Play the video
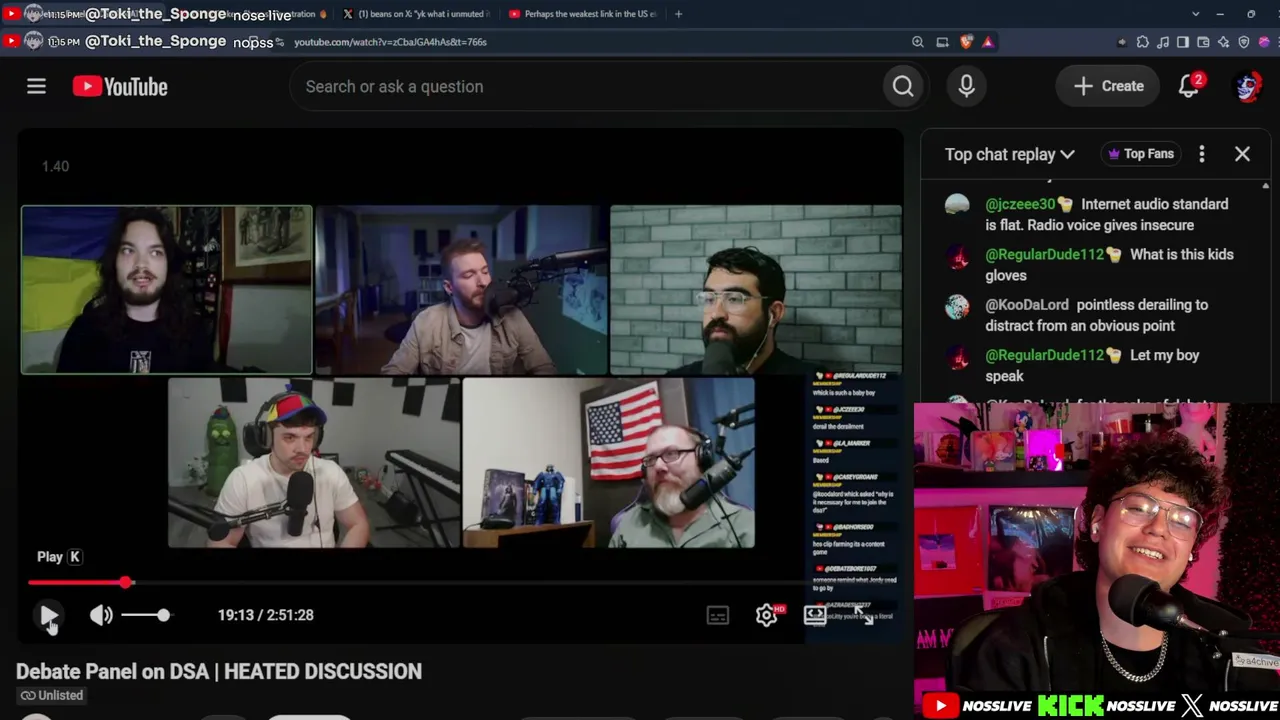 48,615
